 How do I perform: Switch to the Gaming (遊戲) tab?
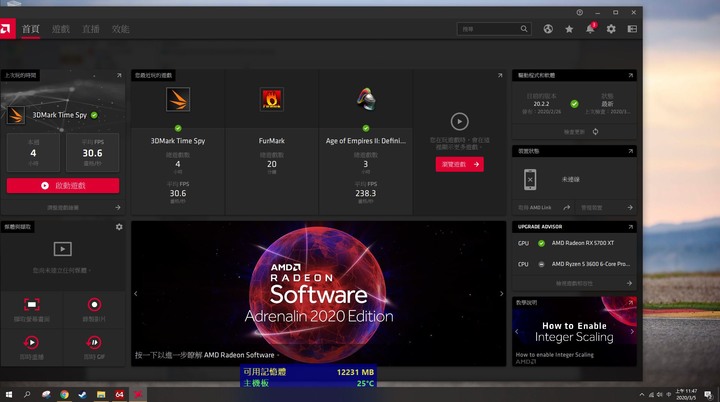coord(61,29)
